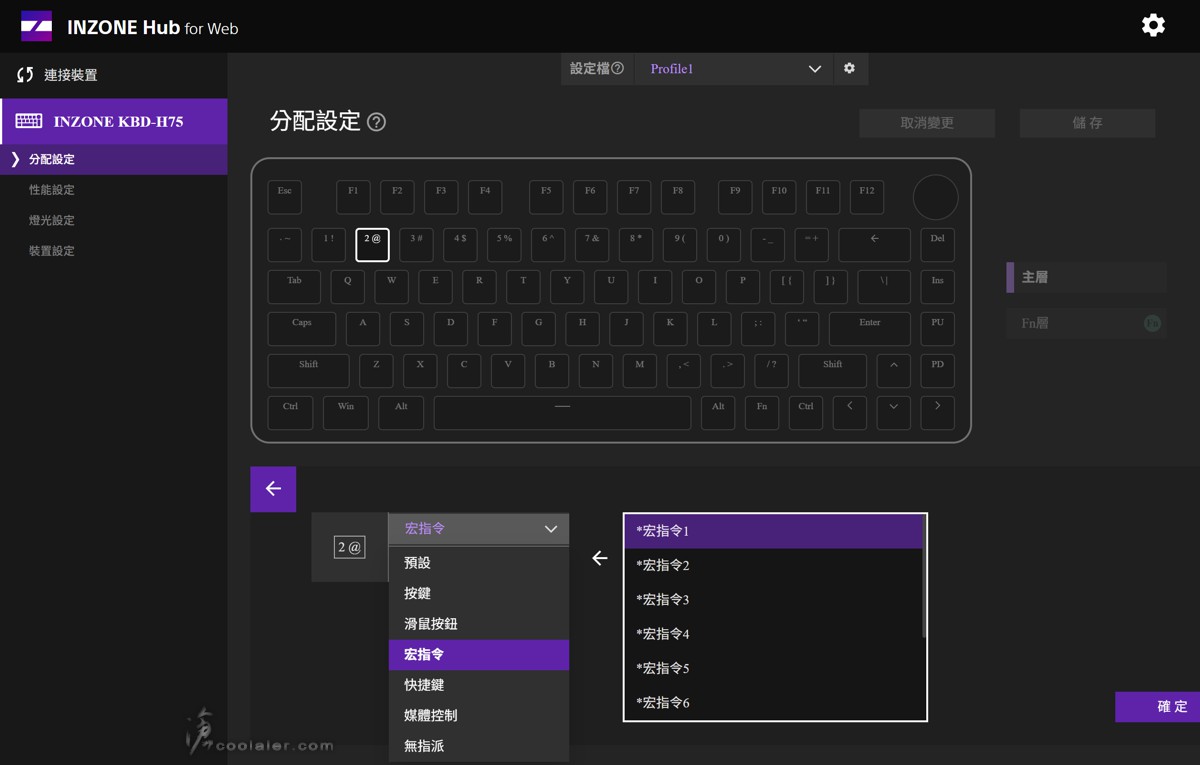Click the help icon beside 設定檔
This screenshot has width=1200, height=765.
pyautogui.click(x=617, y=68)
